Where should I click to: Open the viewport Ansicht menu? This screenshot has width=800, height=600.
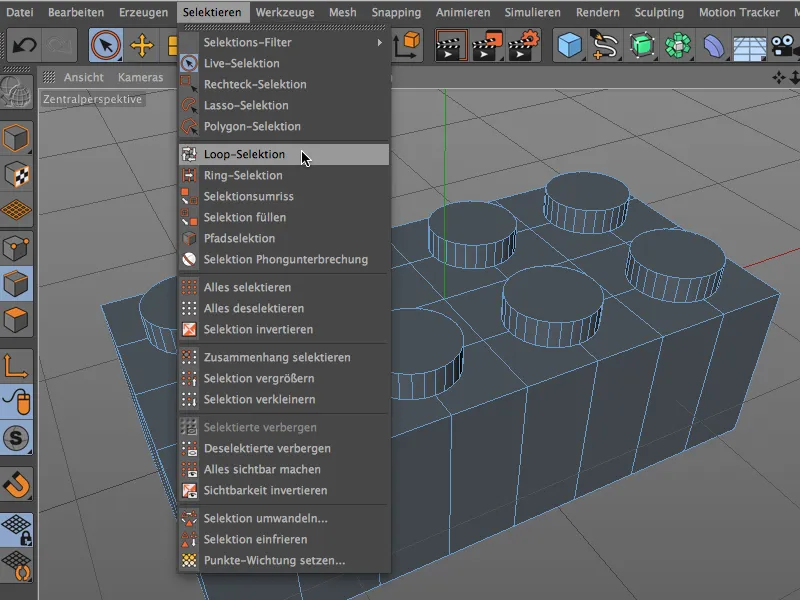click(84, 77)
